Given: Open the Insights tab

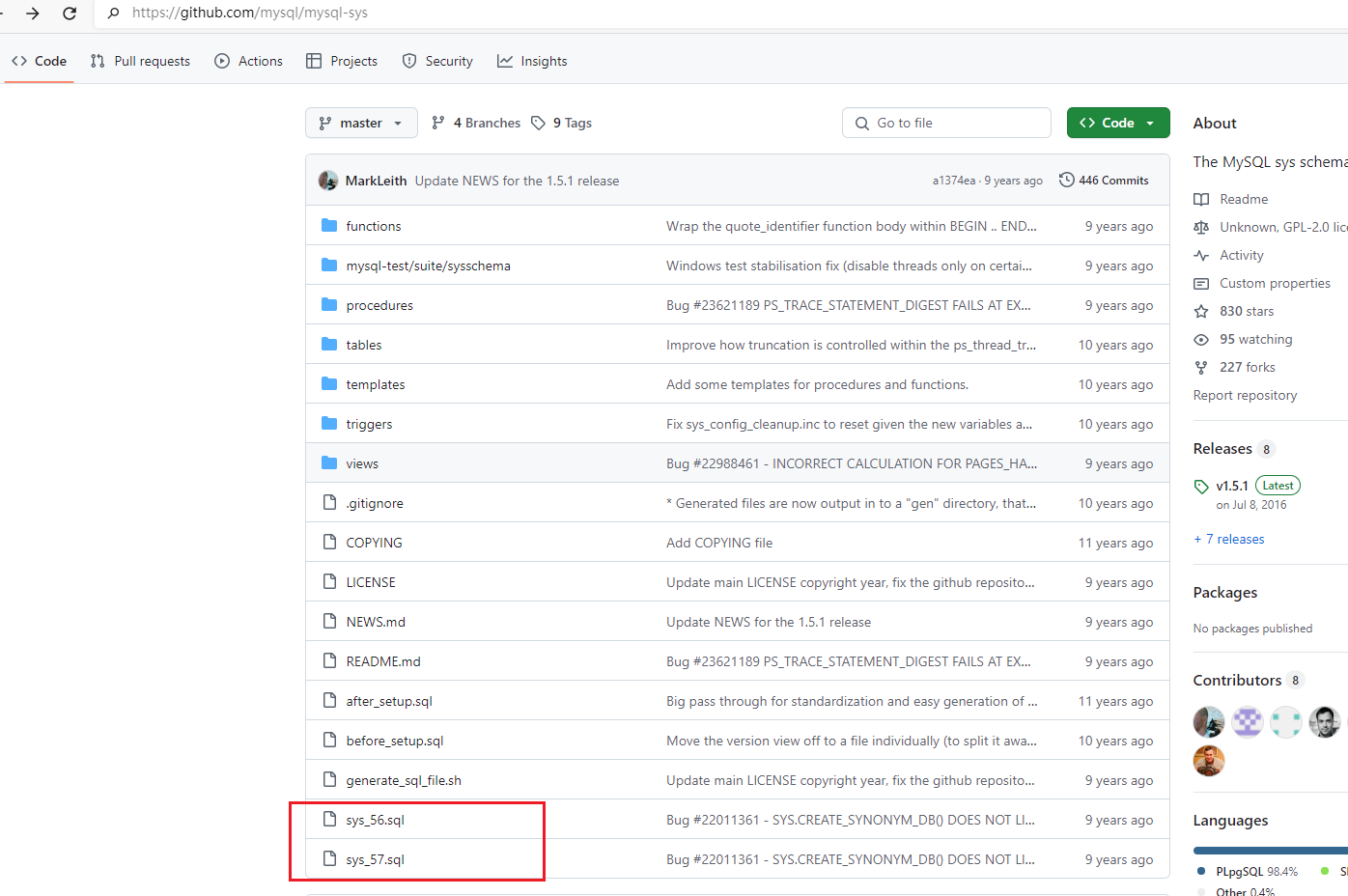Looking at the screenshot, I should pyautogui.click(x=532, y=61).
